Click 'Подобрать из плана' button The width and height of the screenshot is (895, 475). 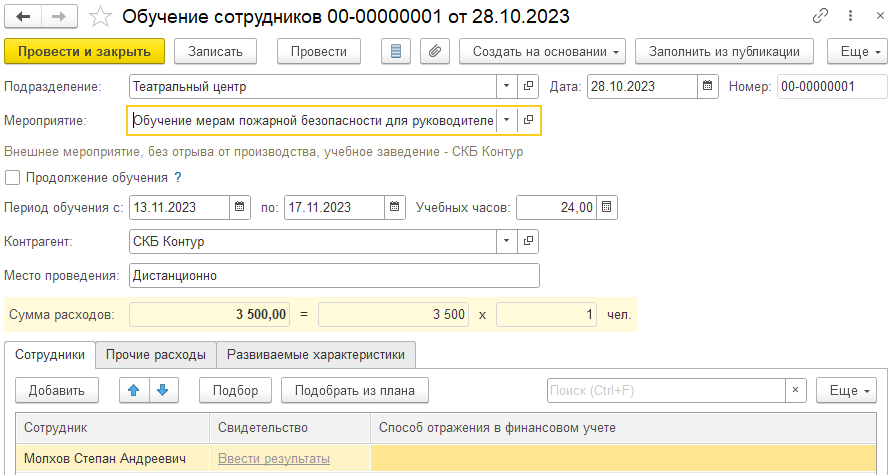click(x=355, y=390)
